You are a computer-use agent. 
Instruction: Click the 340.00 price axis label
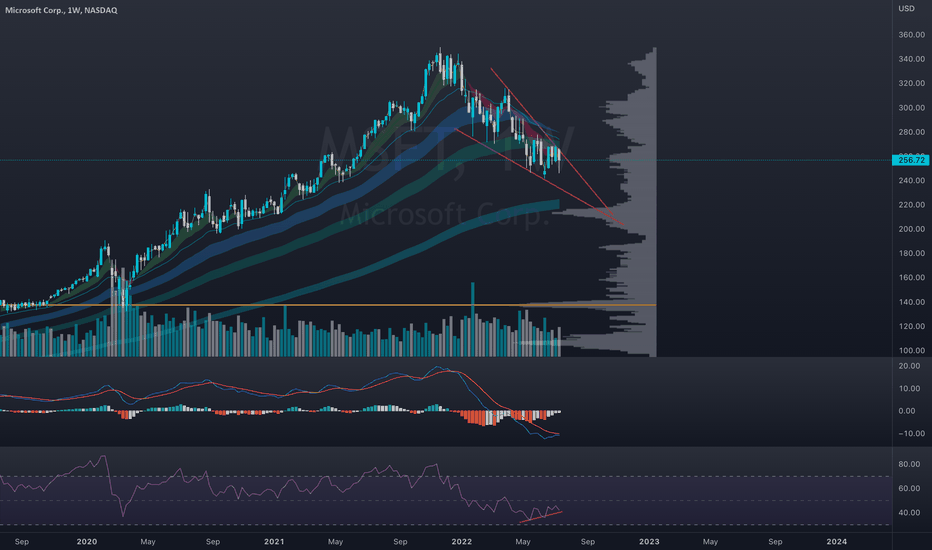911,59
